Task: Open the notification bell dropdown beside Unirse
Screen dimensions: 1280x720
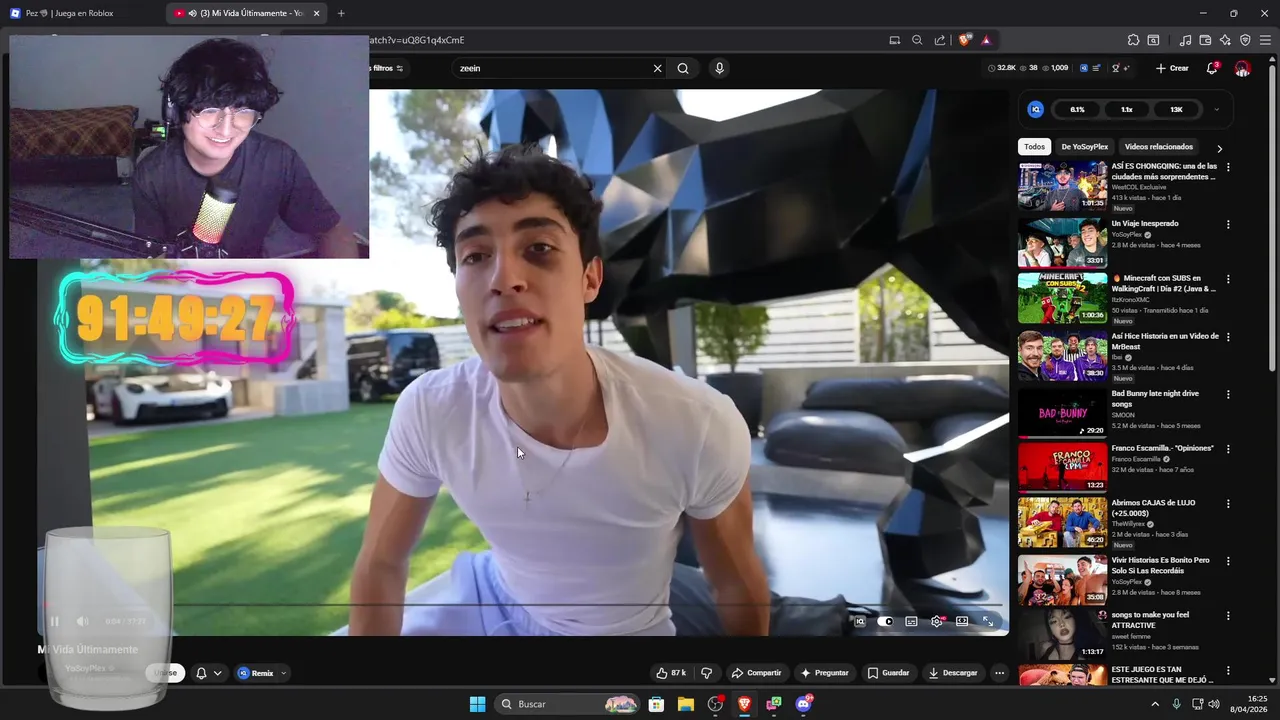Action: click(208, 673)
